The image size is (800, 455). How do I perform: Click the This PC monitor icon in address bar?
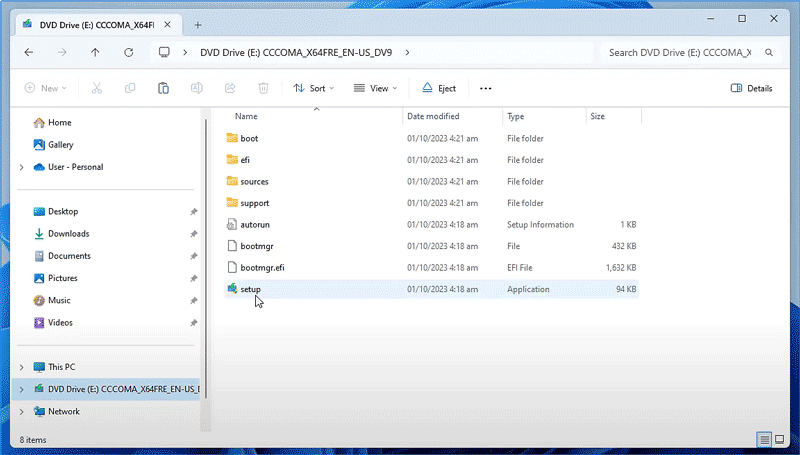[164, 52]
